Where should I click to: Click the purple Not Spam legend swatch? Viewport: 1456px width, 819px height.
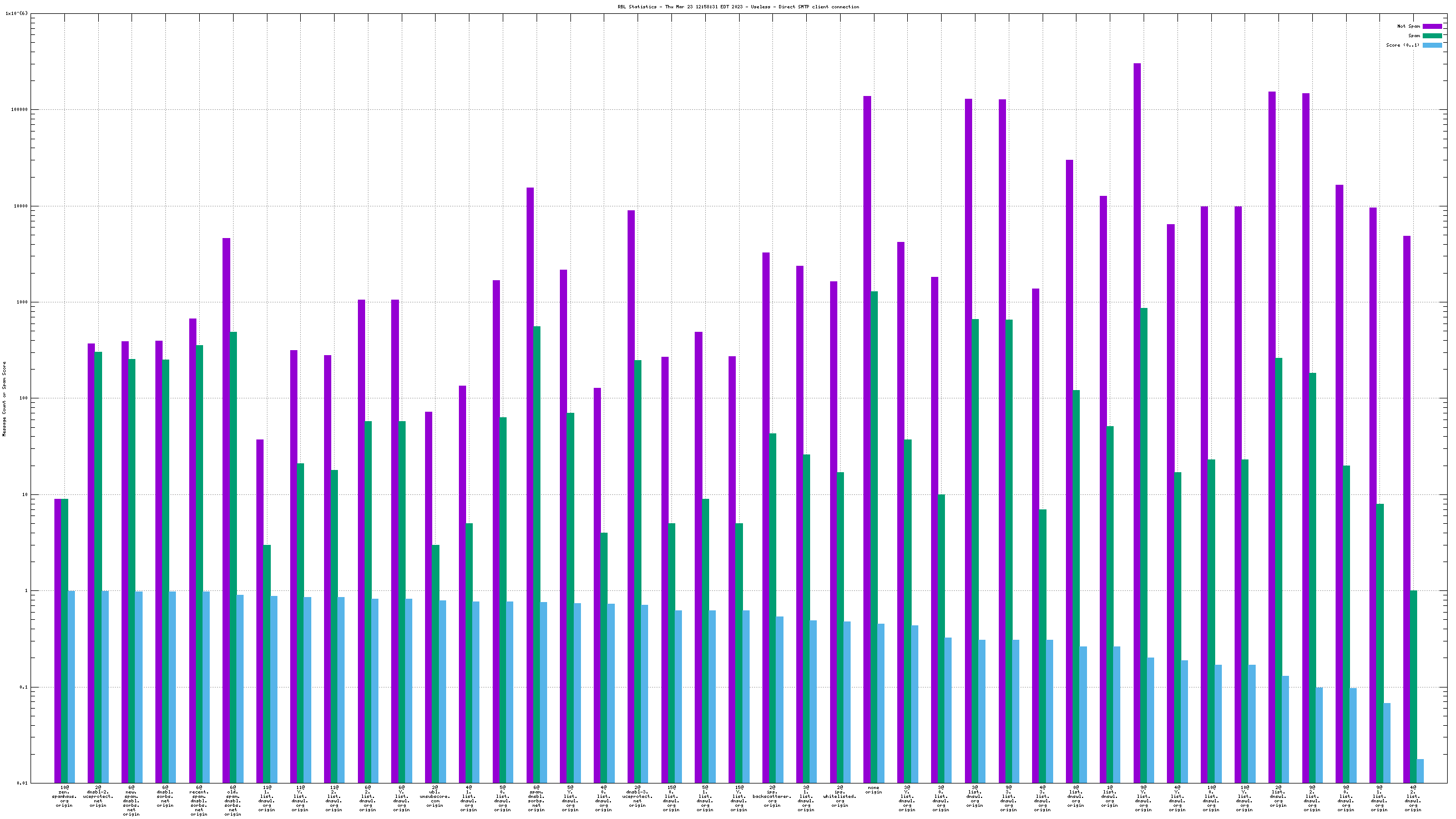1432,27
